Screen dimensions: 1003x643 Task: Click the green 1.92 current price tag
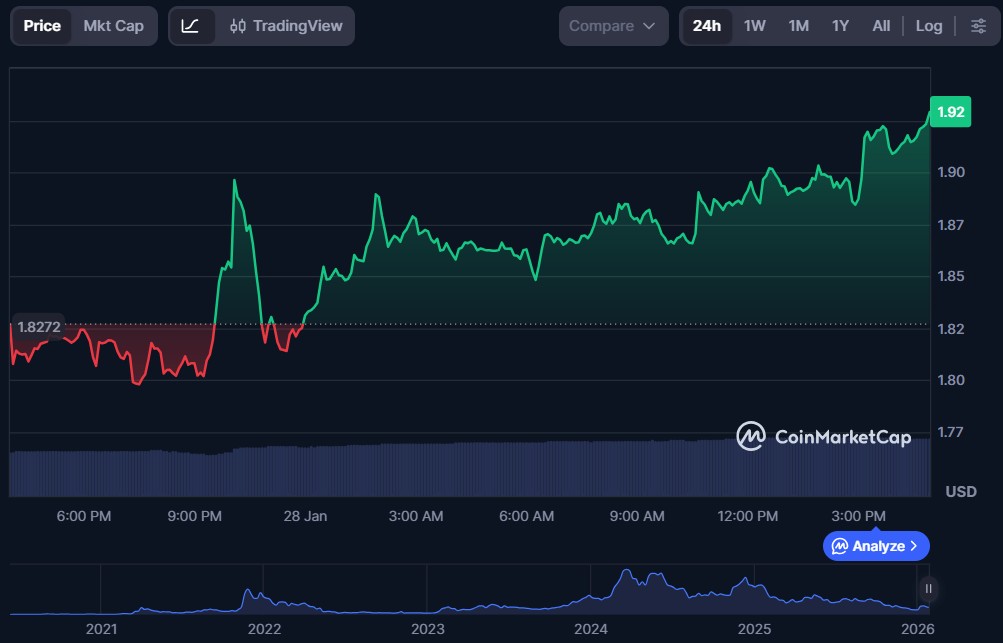(950, 112)
